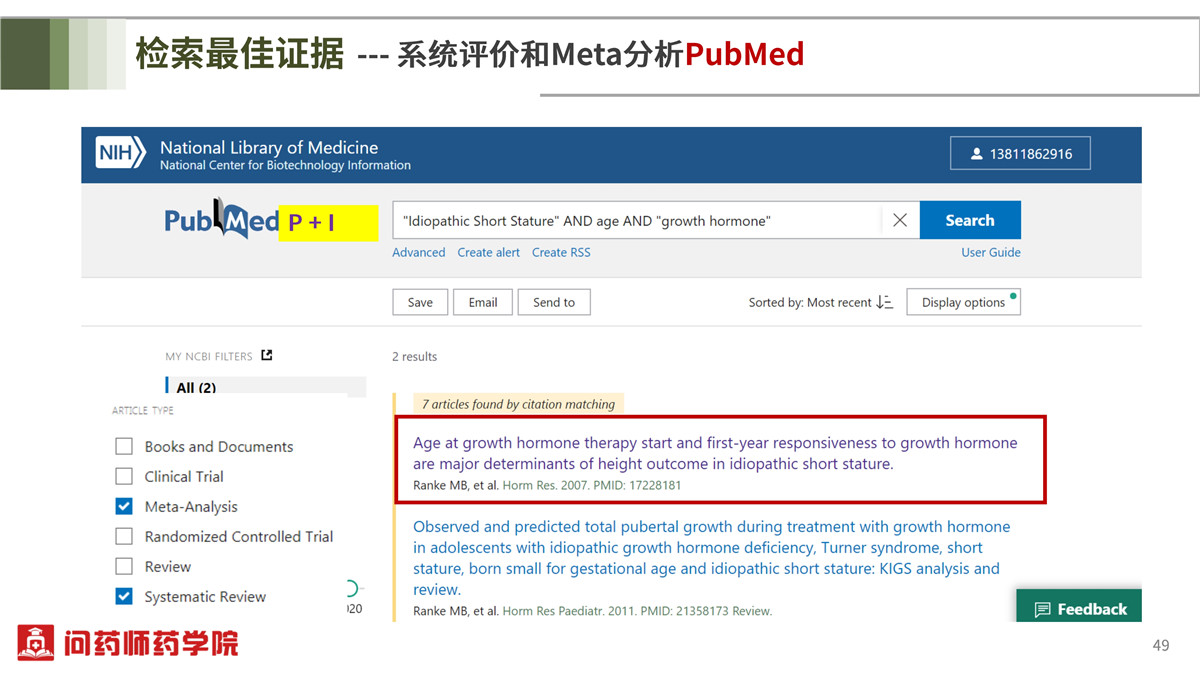
Task: Check the Books and Documents checkbox
Action: click(x=124, y=446)
